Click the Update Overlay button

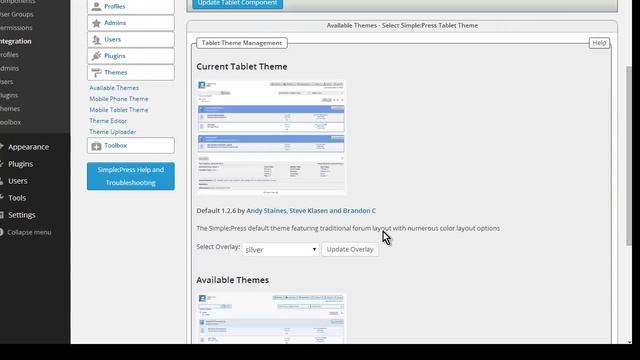pyautogui.click(x=350, y=249)
